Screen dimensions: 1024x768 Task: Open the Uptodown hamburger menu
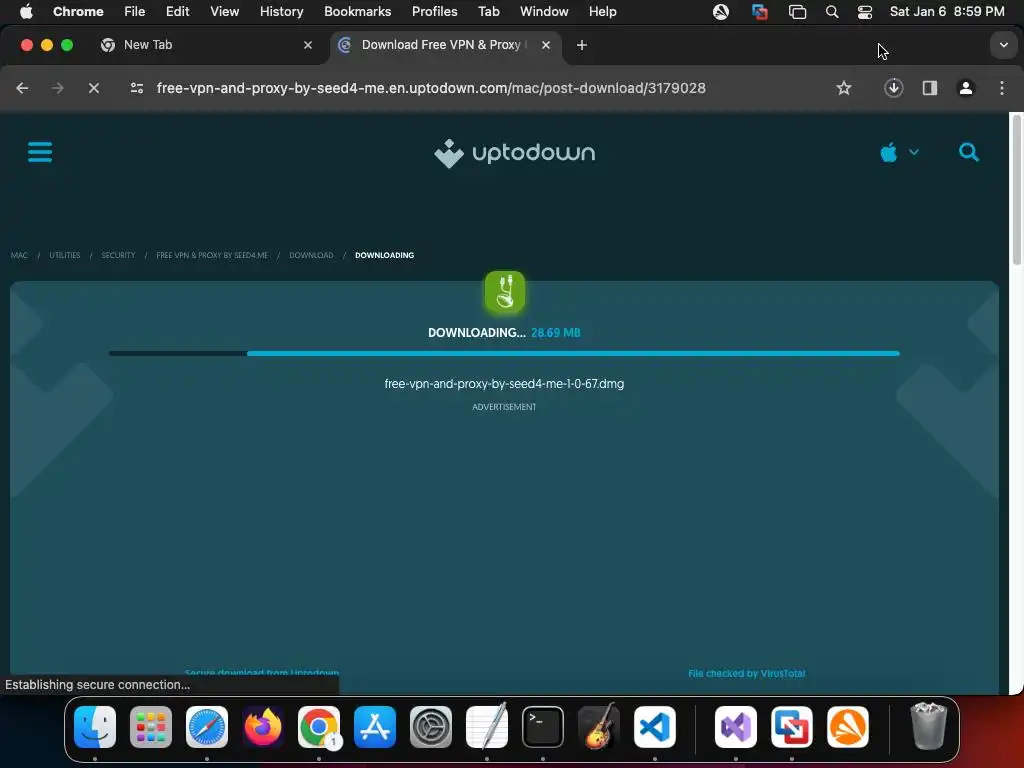coord(40,152)
